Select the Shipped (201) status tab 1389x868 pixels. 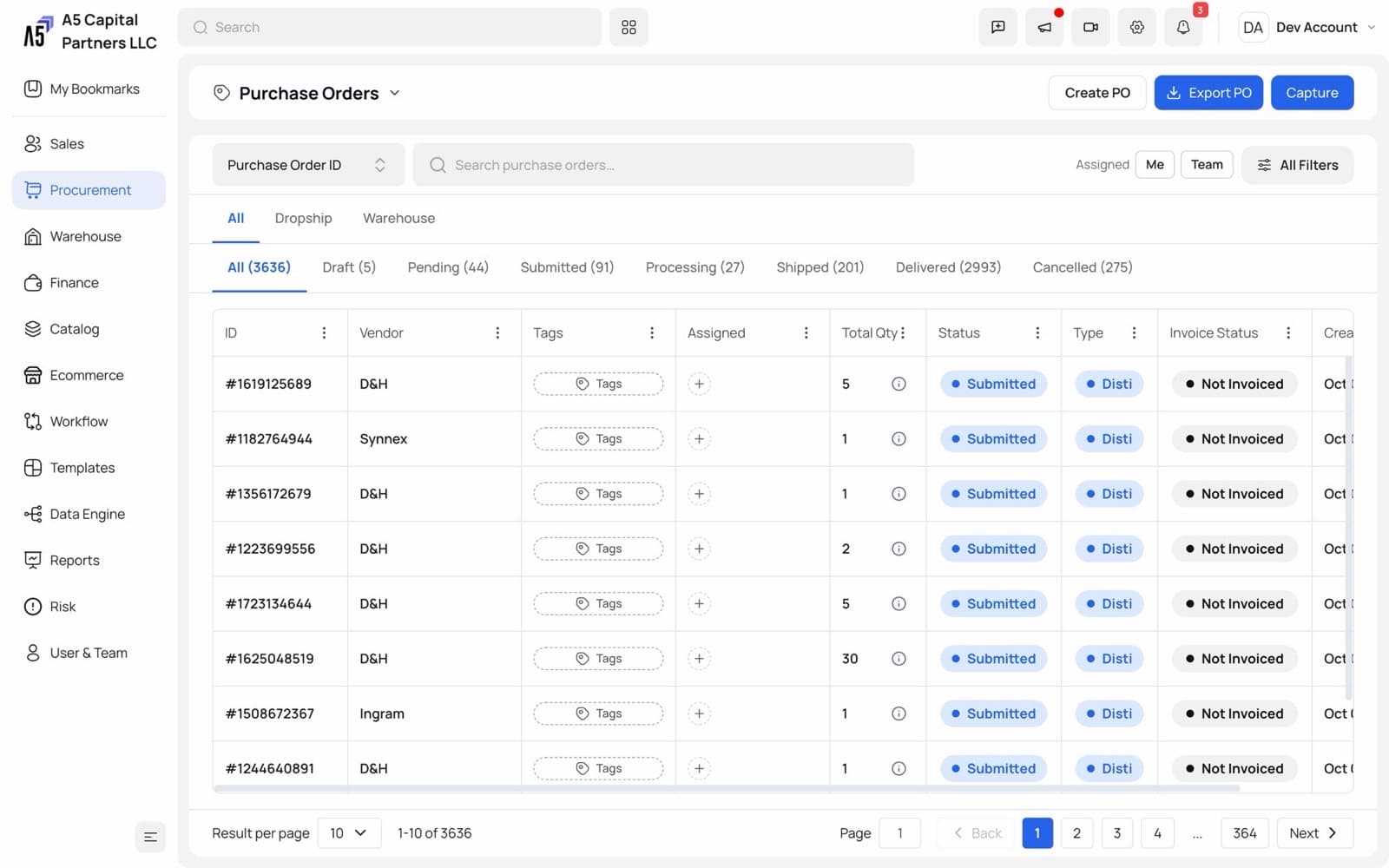click(x=820, y=267)
